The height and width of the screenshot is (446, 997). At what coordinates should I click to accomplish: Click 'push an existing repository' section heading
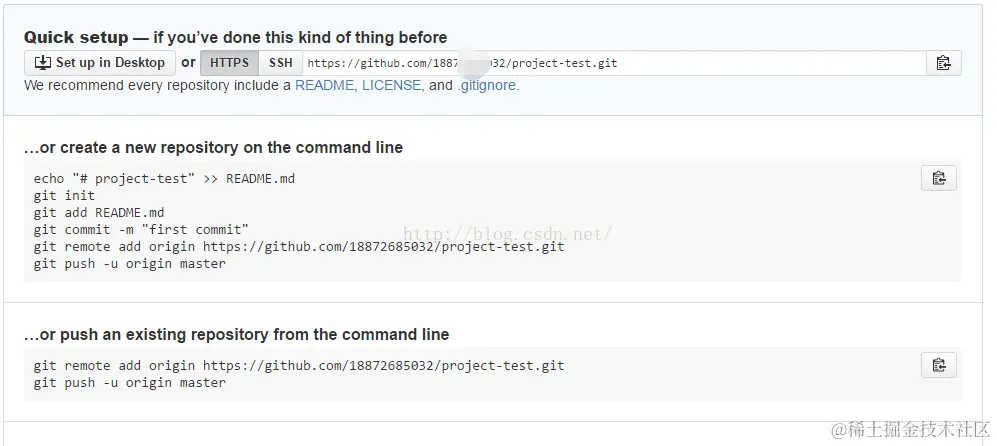[236, 334]
